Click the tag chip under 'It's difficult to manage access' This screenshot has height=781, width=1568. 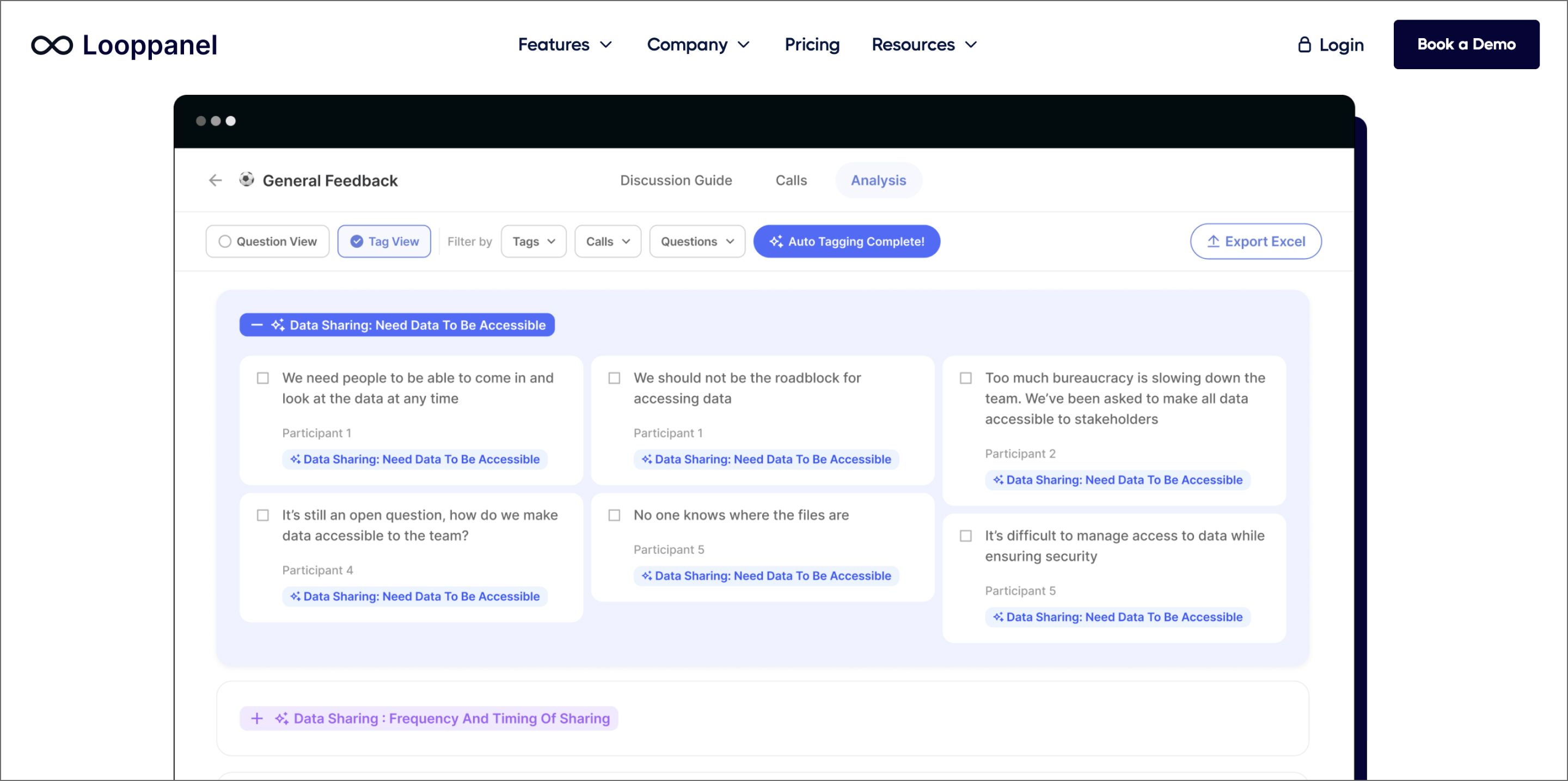1118,617
